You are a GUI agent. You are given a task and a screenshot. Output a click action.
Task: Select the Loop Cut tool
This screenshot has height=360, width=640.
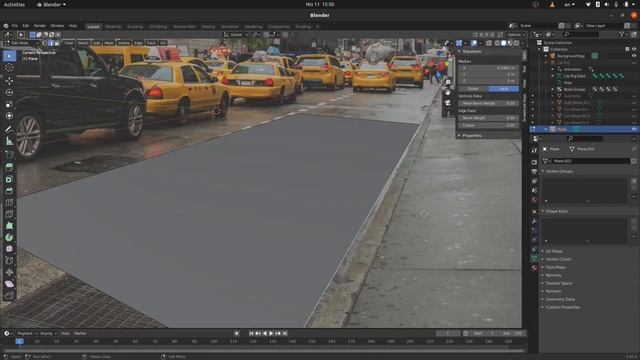9,202
